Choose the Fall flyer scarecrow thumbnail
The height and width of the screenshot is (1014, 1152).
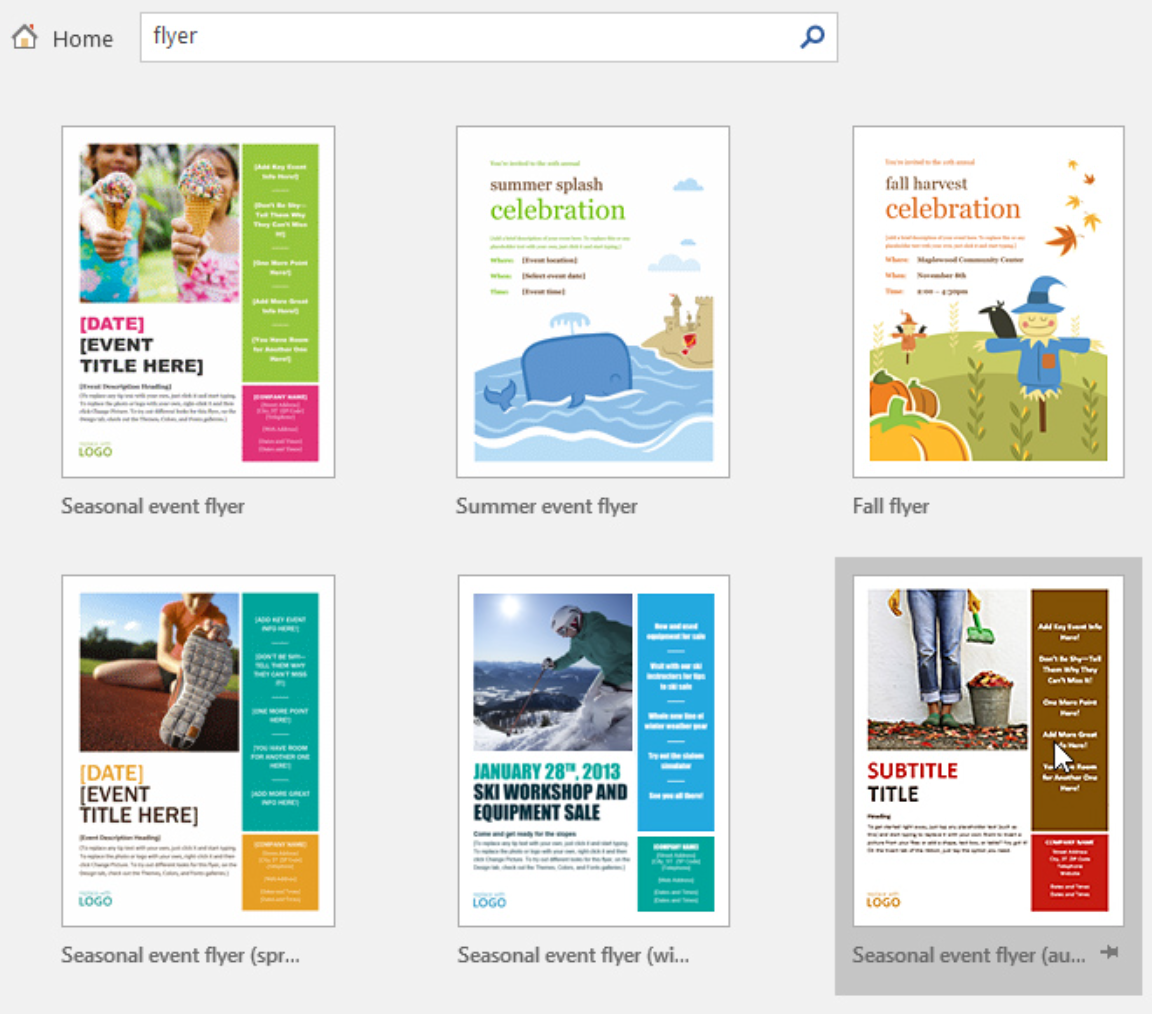[x=988, y=301]
